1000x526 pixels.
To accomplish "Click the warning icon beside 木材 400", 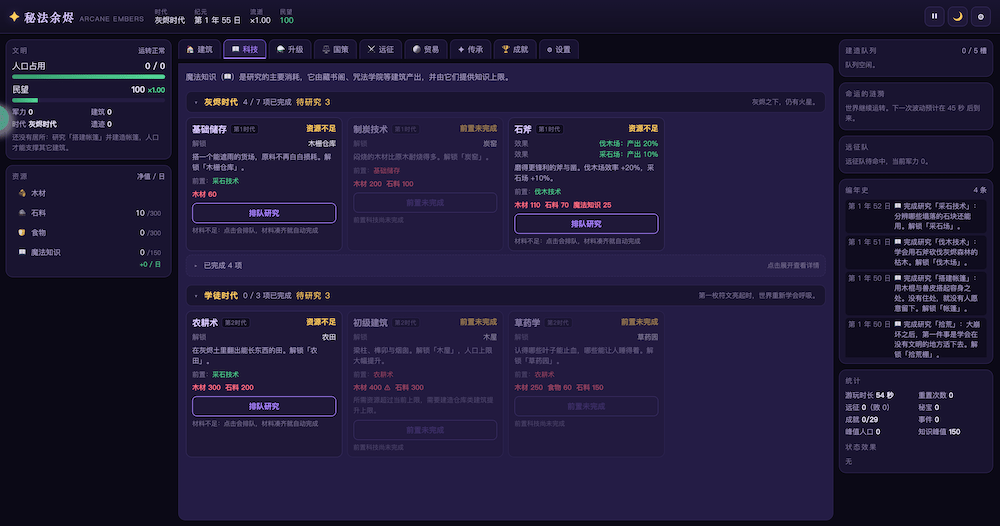I will pos(387,388).
